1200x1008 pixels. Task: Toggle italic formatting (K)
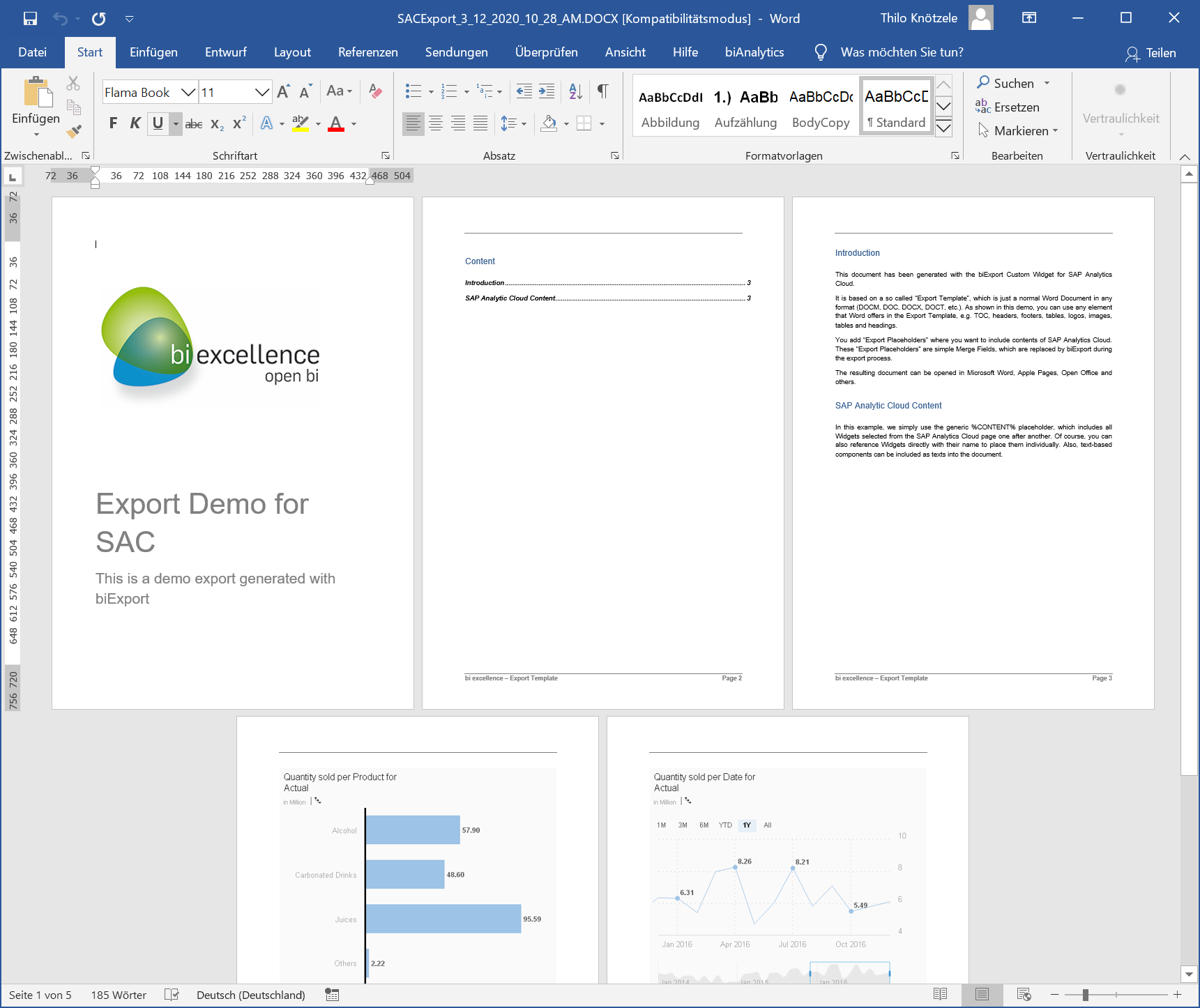coord(135,123)
